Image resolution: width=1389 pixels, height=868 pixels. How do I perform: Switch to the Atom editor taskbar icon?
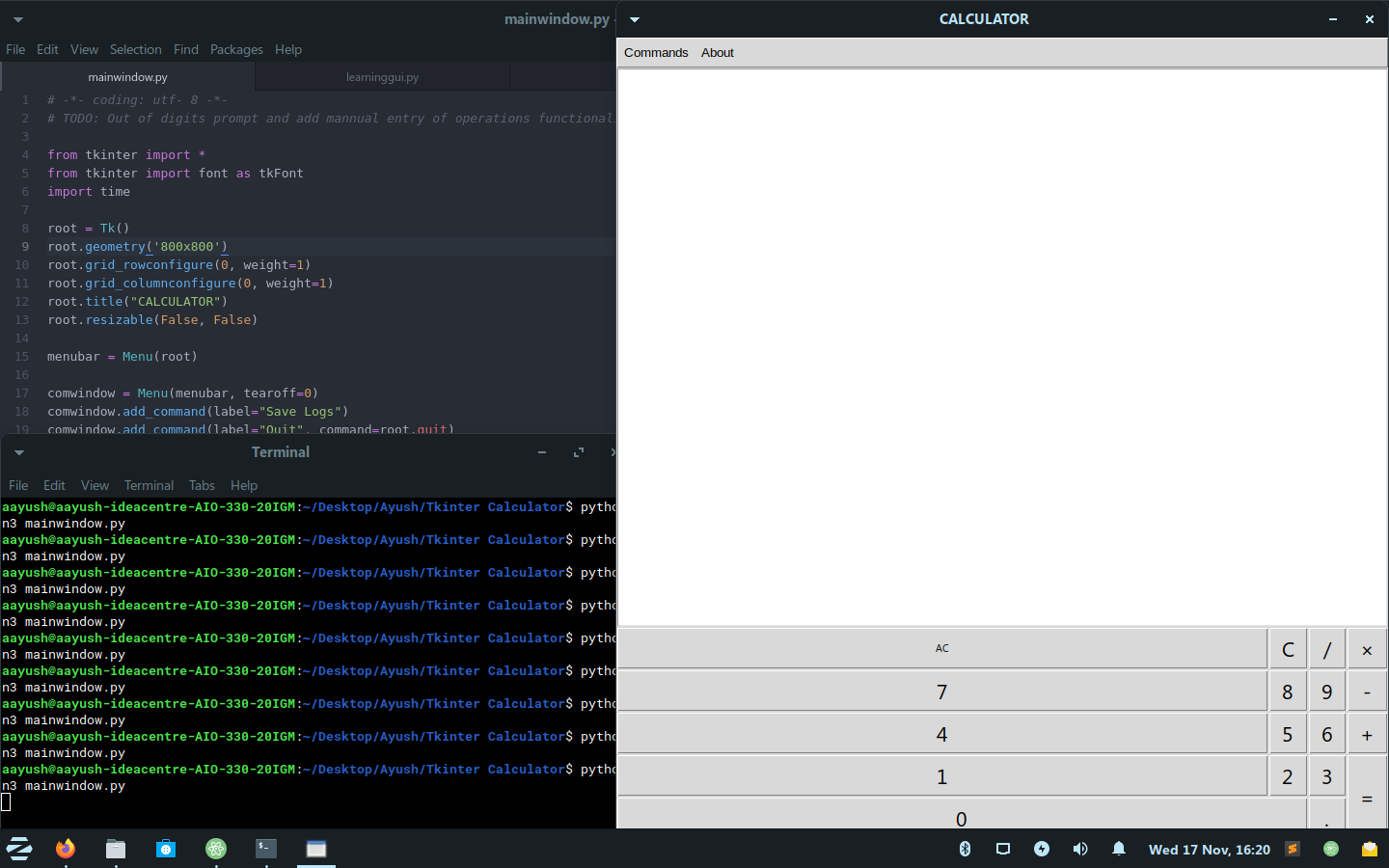216,849
